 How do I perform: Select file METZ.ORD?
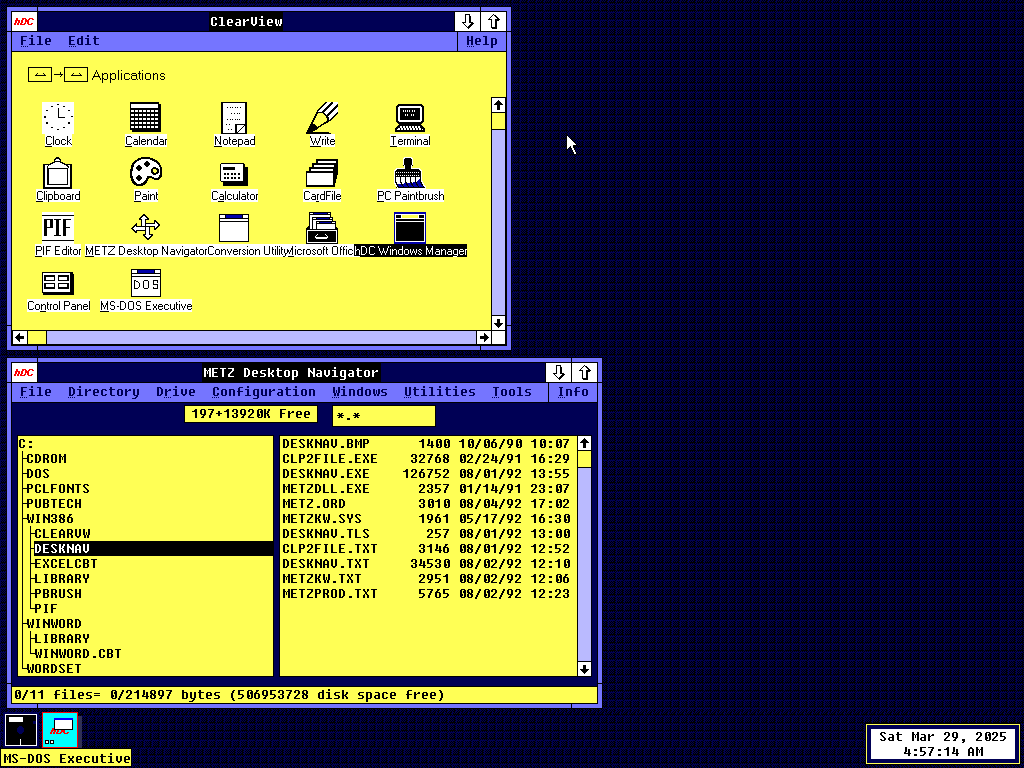click(426, 504)
